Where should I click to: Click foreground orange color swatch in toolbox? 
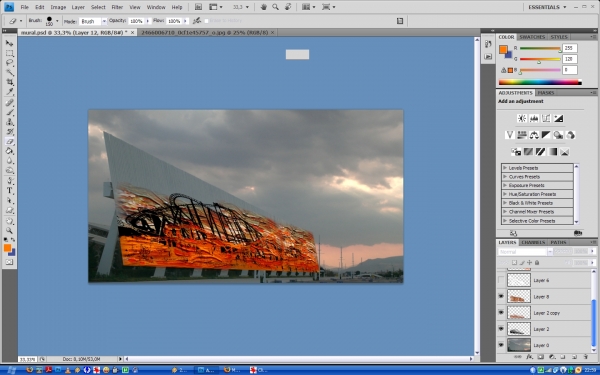point(7,248)
